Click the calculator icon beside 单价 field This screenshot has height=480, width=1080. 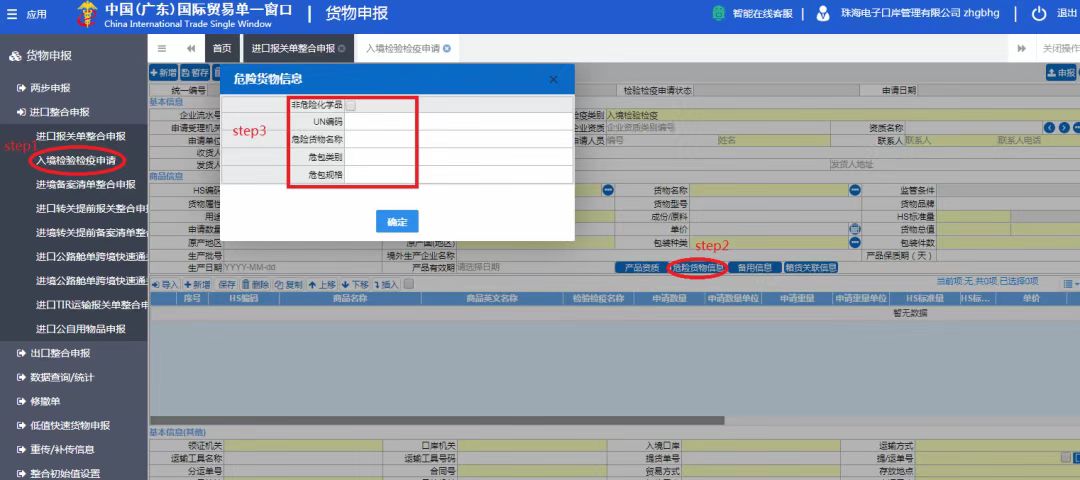855,229
